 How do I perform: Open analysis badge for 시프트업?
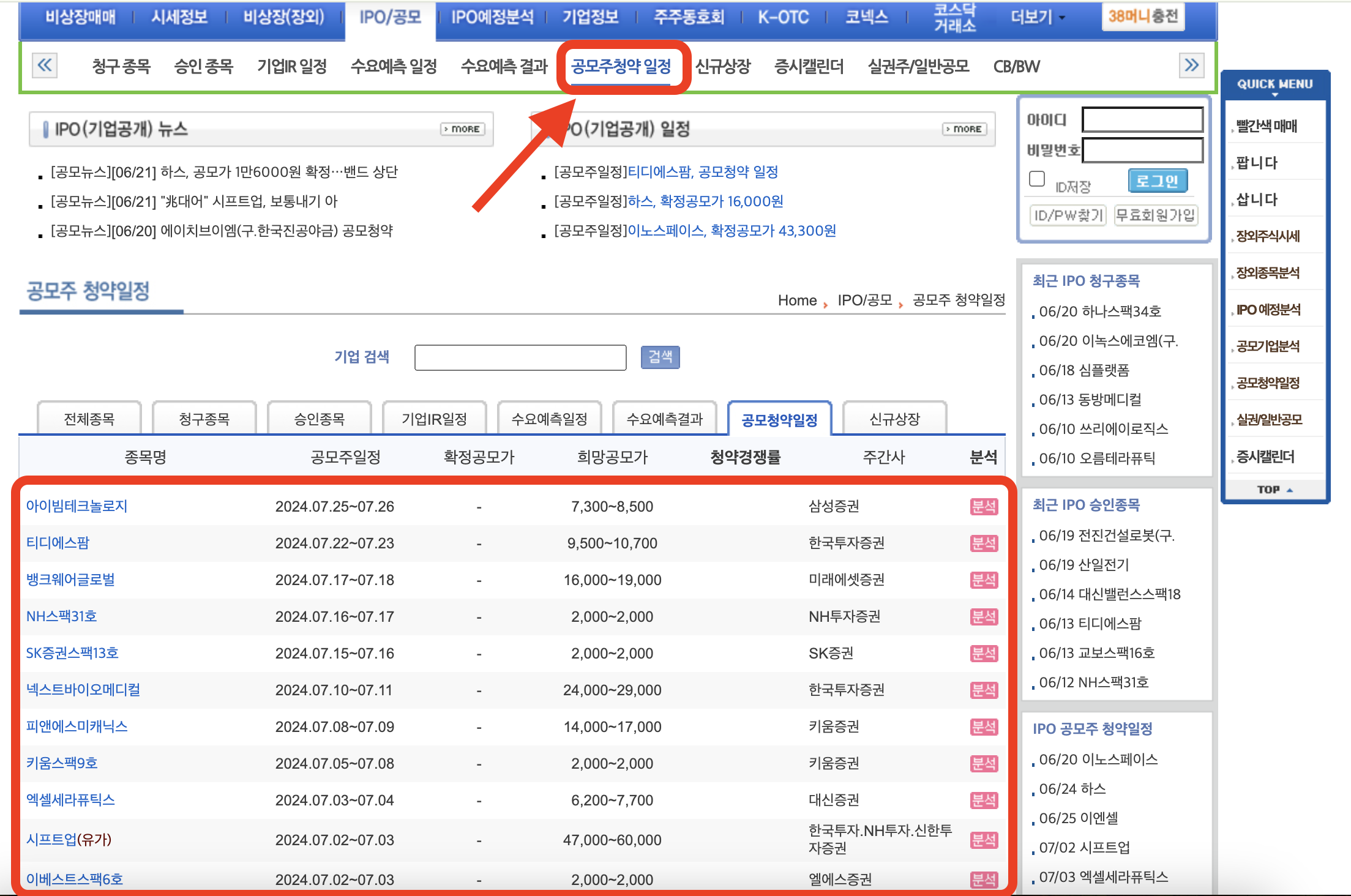[984, 840]
